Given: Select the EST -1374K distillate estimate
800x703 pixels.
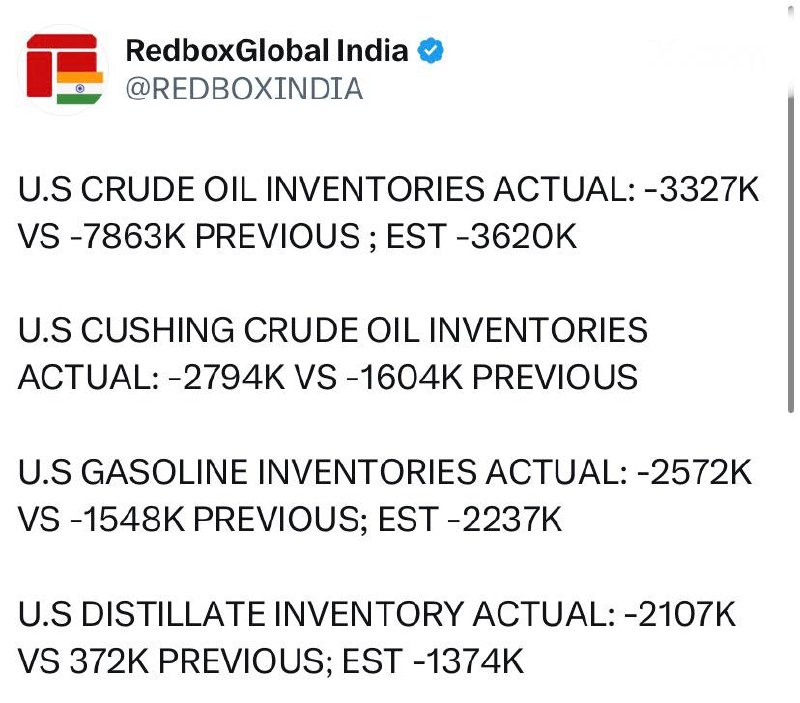Looking at the screenshot, I should [433, 661].
